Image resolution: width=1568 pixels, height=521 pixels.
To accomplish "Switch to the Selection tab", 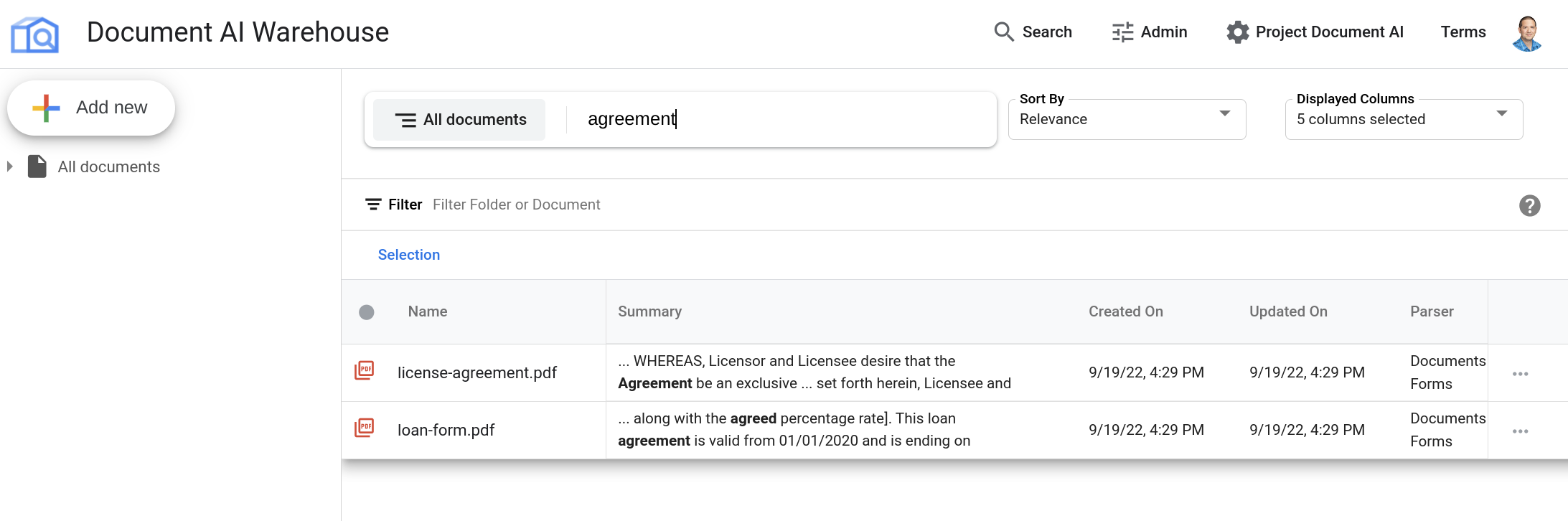I will point(408,255).
